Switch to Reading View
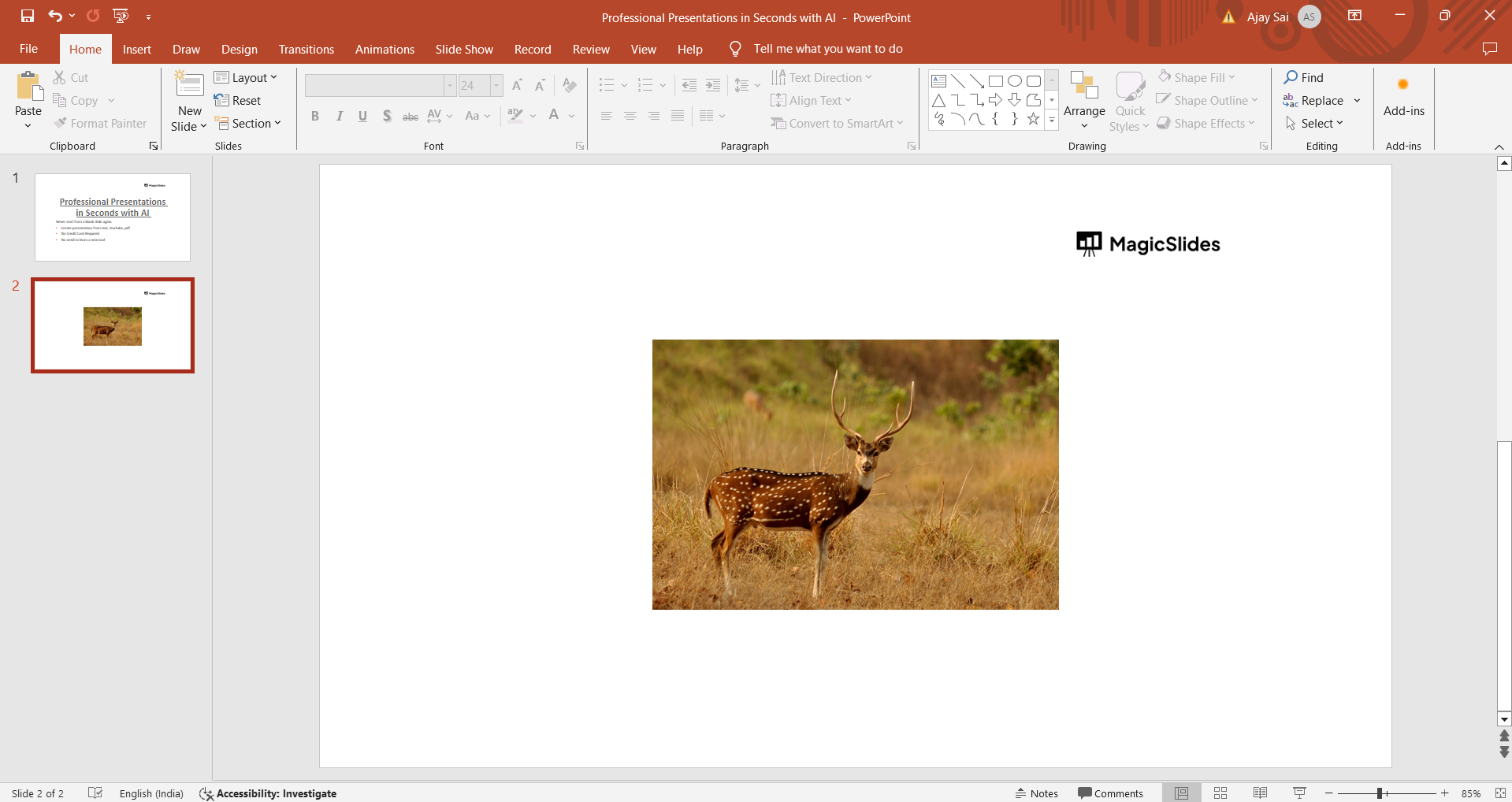Image resolution: width=1512 pixels, height=802 pixels. 1260,793
